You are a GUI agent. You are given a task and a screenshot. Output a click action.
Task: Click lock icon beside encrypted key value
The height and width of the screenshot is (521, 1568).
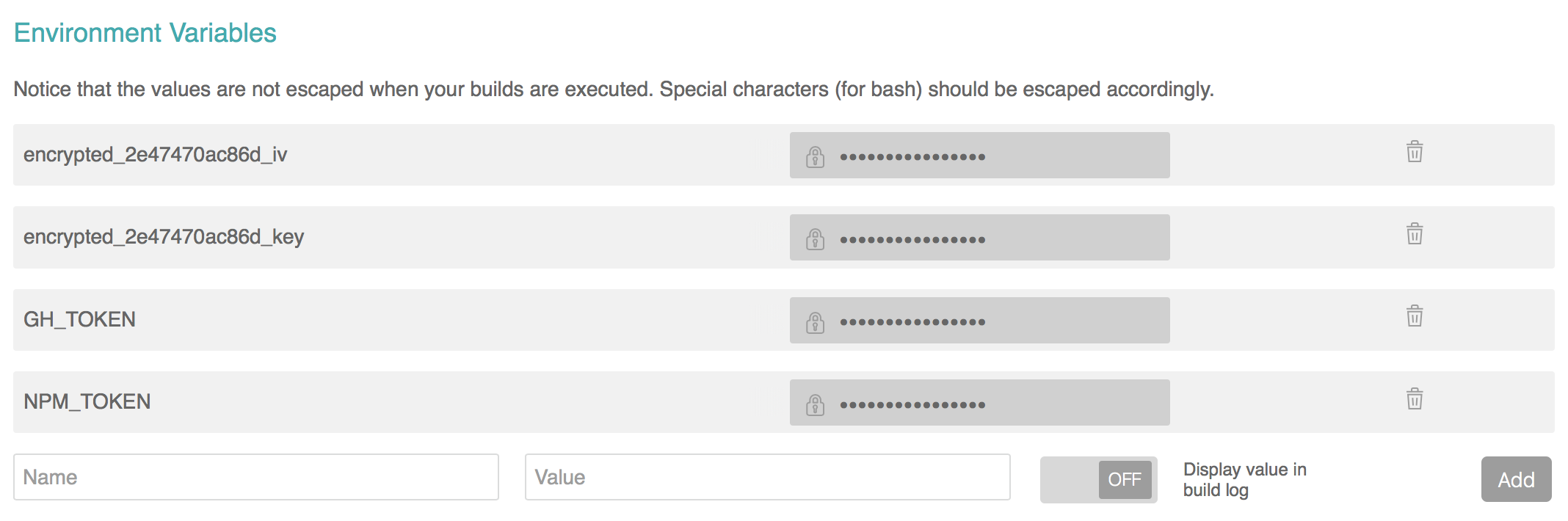[x=815, y=239]
